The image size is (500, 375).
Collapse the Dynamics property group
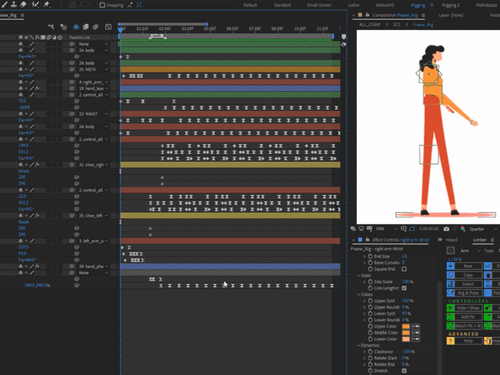click(x=359, y=345)
